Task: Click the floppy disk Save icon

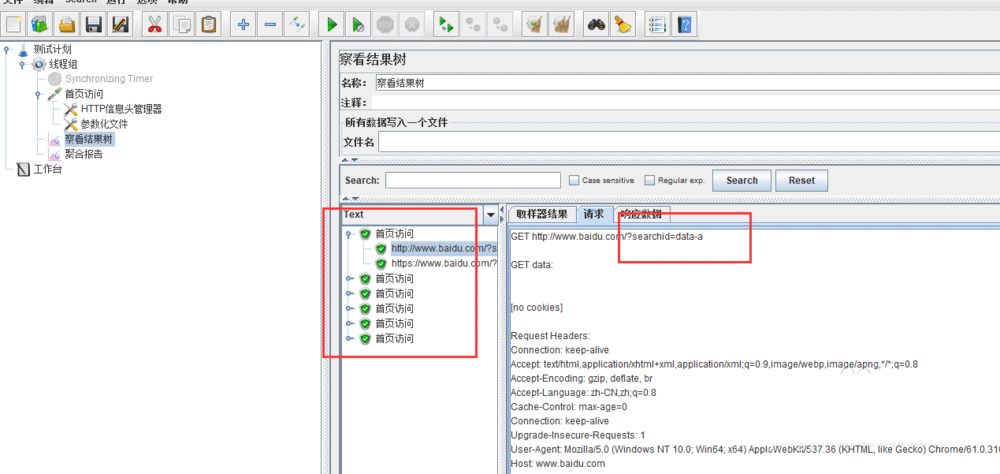Action: click(x=94, y=24)
